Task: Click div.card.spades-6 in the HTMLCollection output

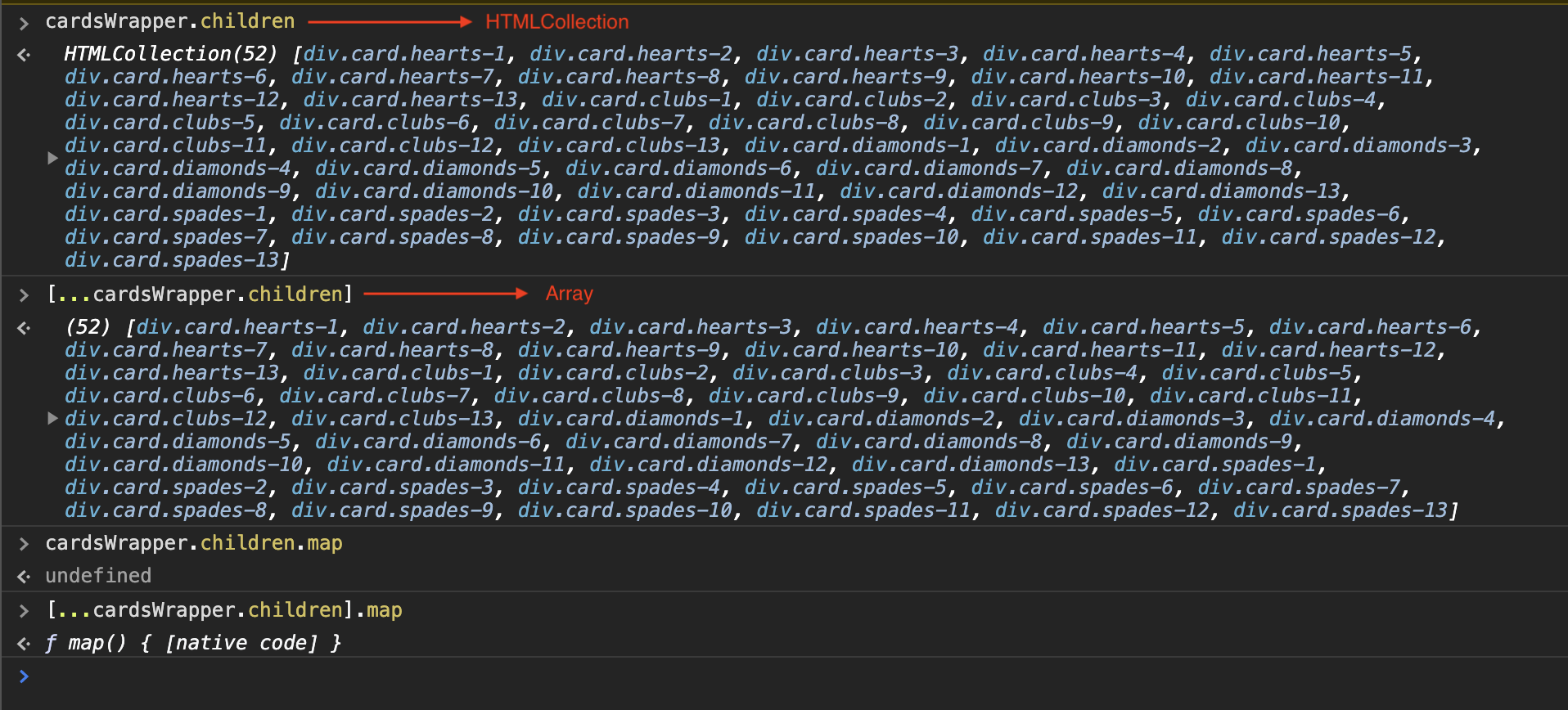Action: click(x=1299, y=214)
